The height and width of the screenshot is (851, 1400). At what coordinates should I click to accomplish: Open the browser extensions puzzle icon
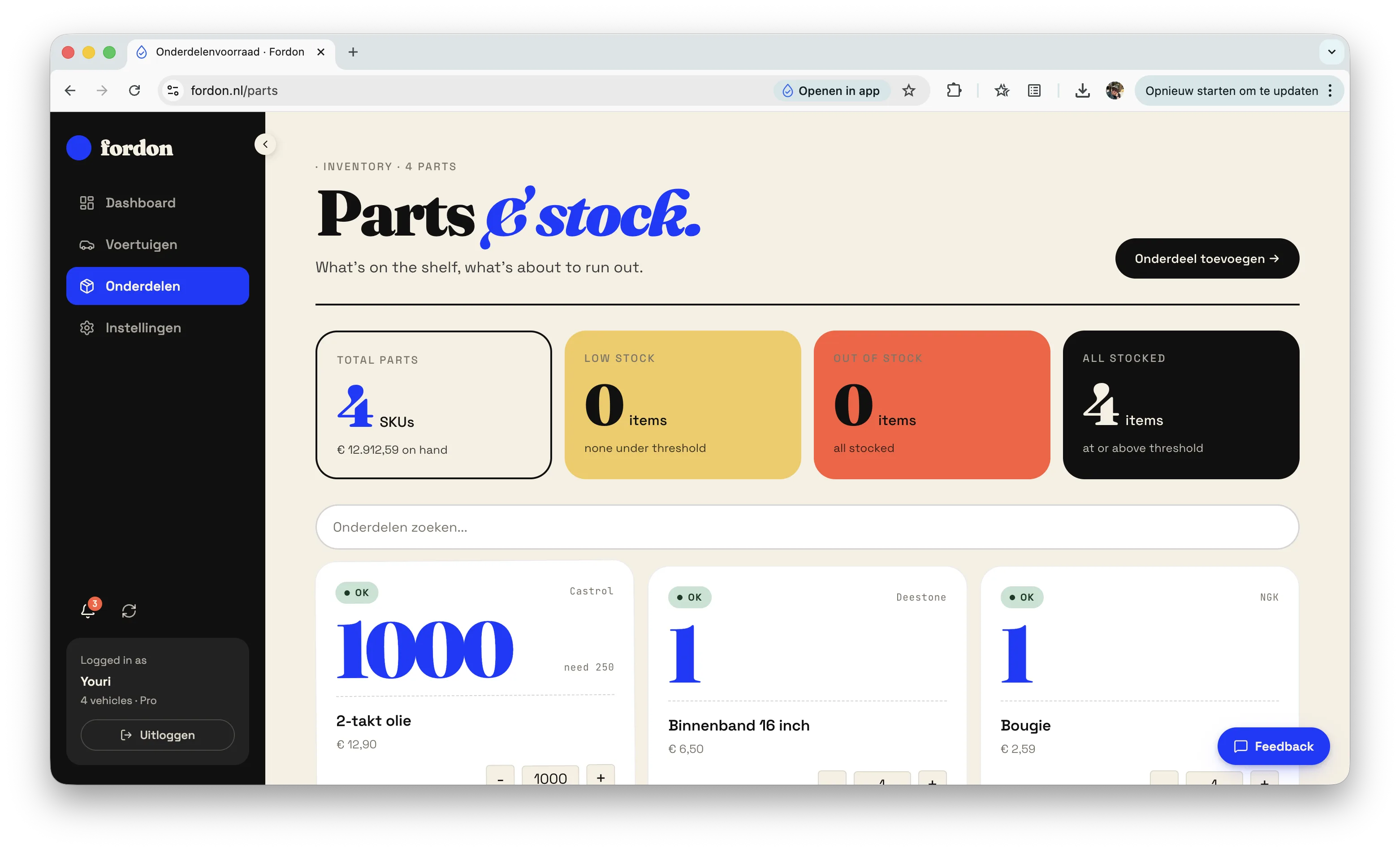[954, 90]
